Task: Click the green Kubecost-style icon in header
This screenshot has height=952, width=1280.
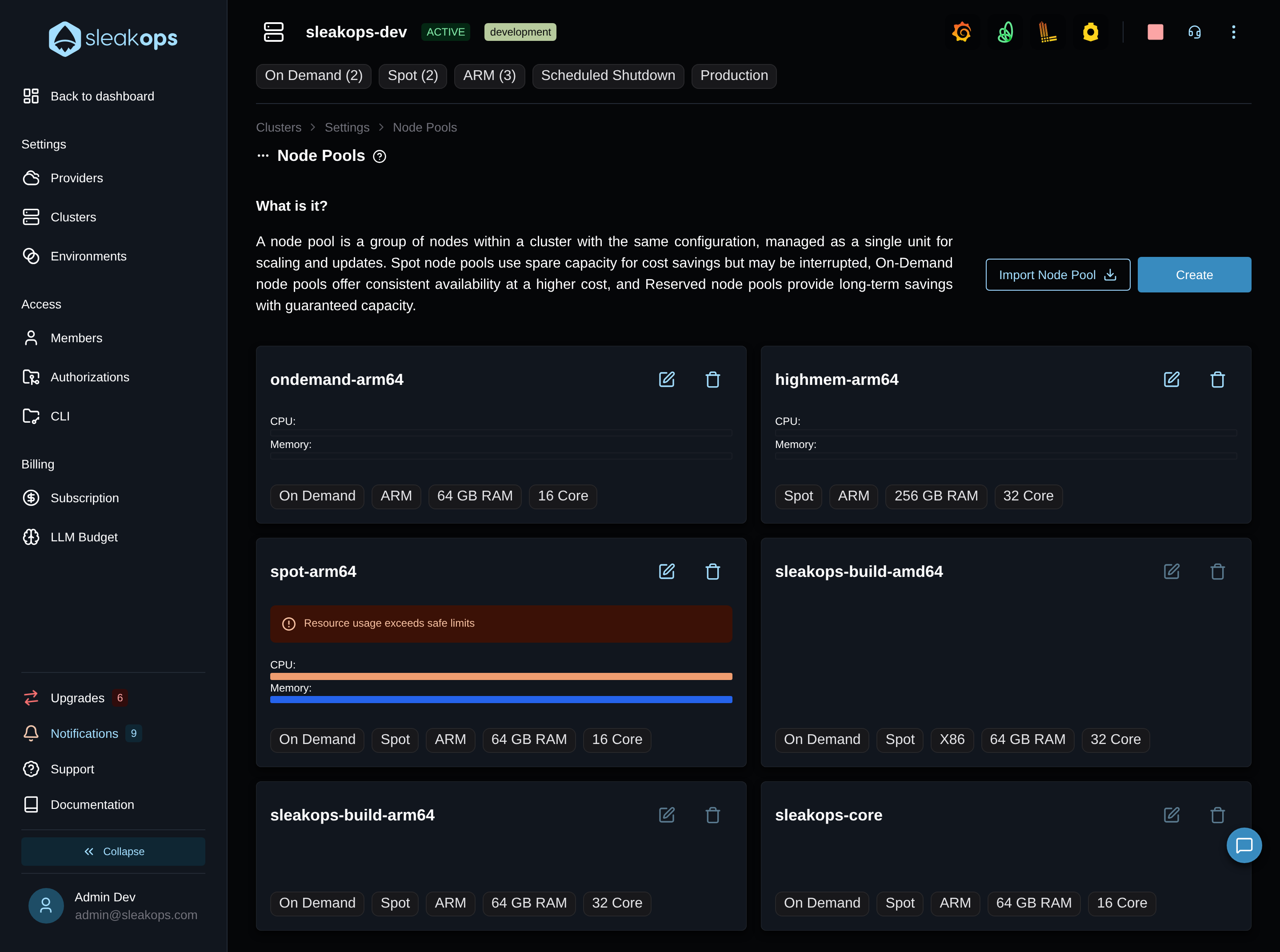Action: coord(1005,32)
